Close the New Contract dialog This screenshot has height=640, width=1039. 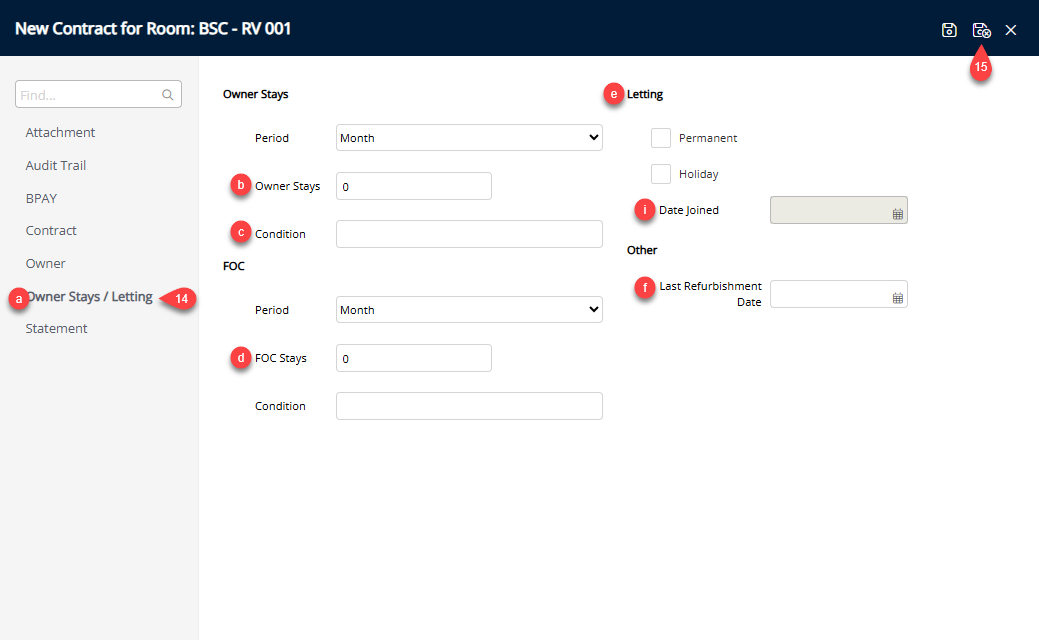(1011, 30)
